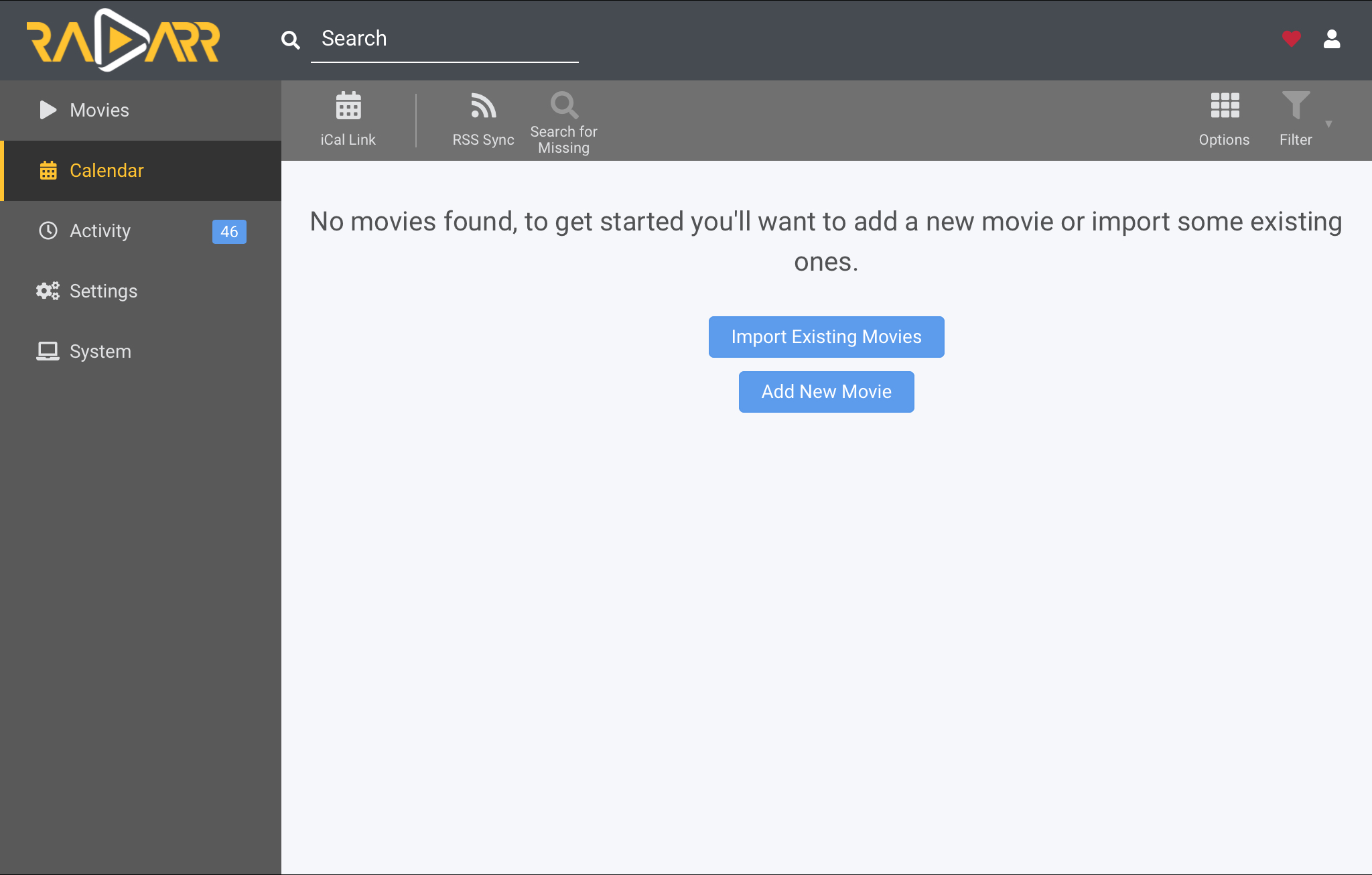1372x875 pixels.
Task: Click the Activity badge showing 46
Action: 228,231
